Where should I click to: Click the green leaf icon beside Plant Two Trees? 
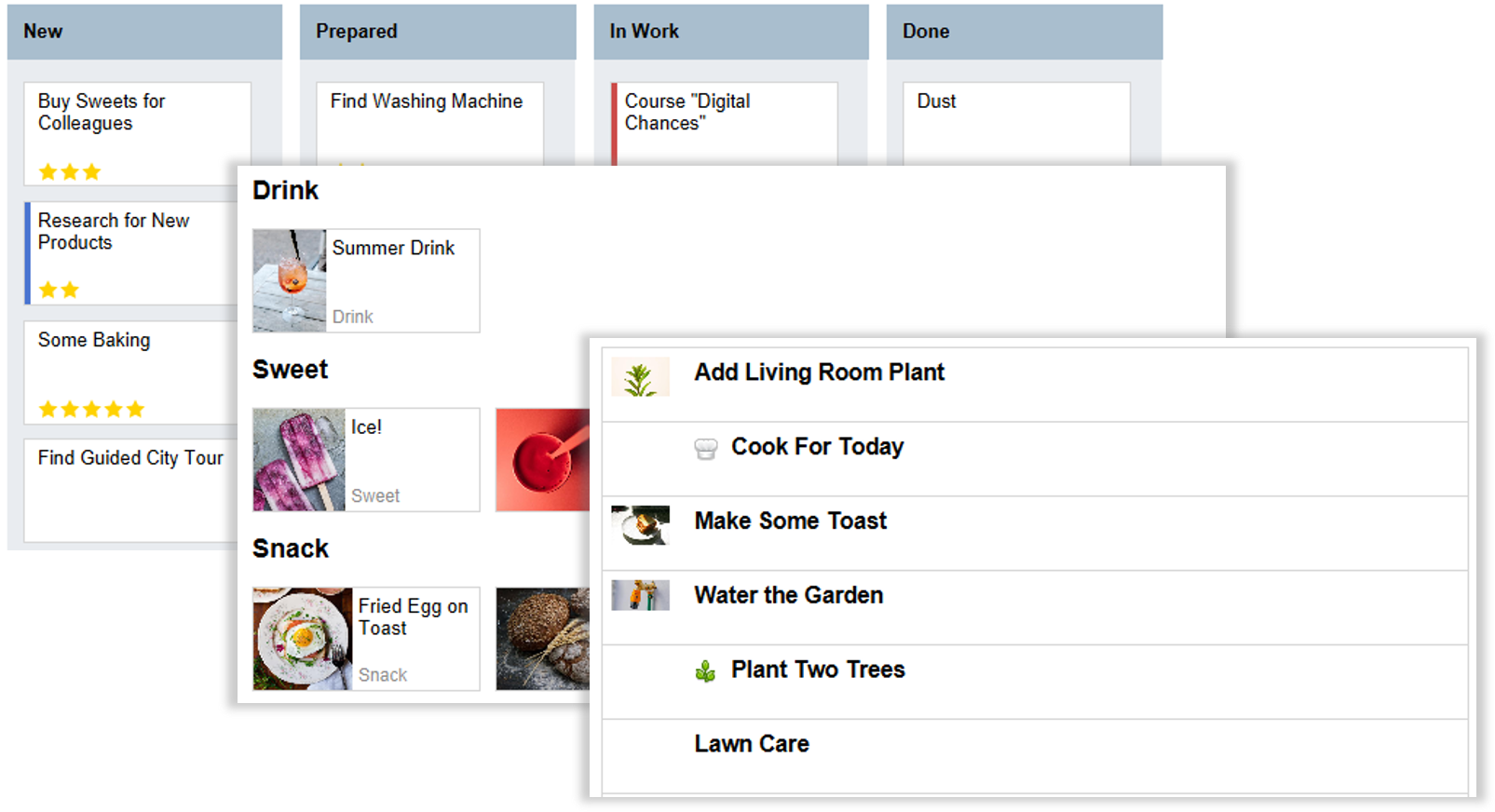click(706, 670)
